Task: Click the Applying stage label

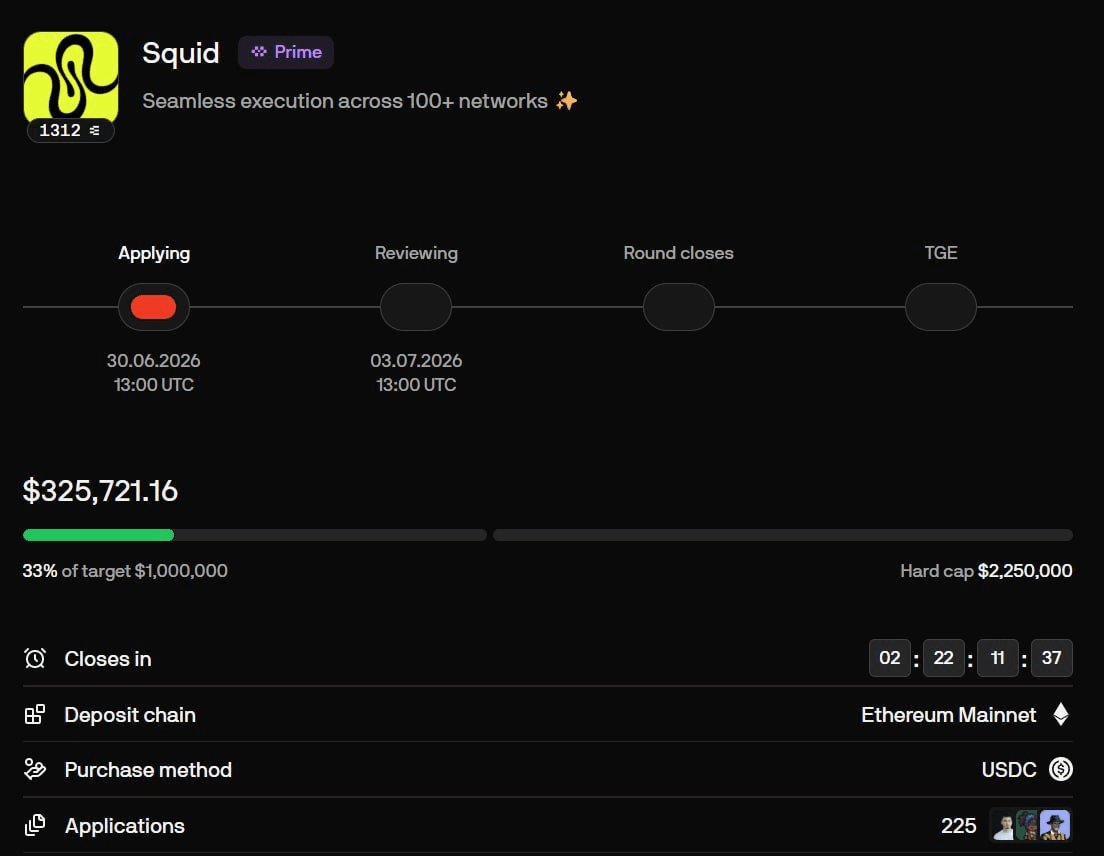Action: pyautogui.click(x=154, y=253)
